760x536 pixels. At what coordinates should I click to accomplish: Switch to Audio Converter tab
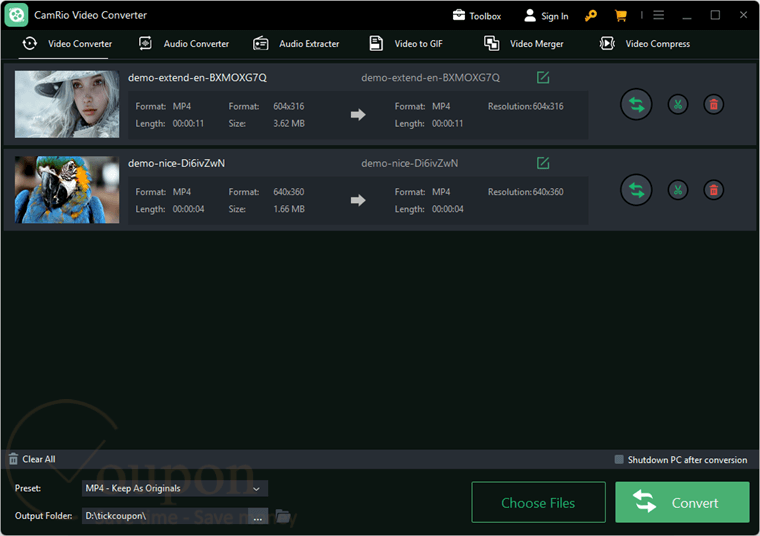pyautogui.click(x=184, y=44)
